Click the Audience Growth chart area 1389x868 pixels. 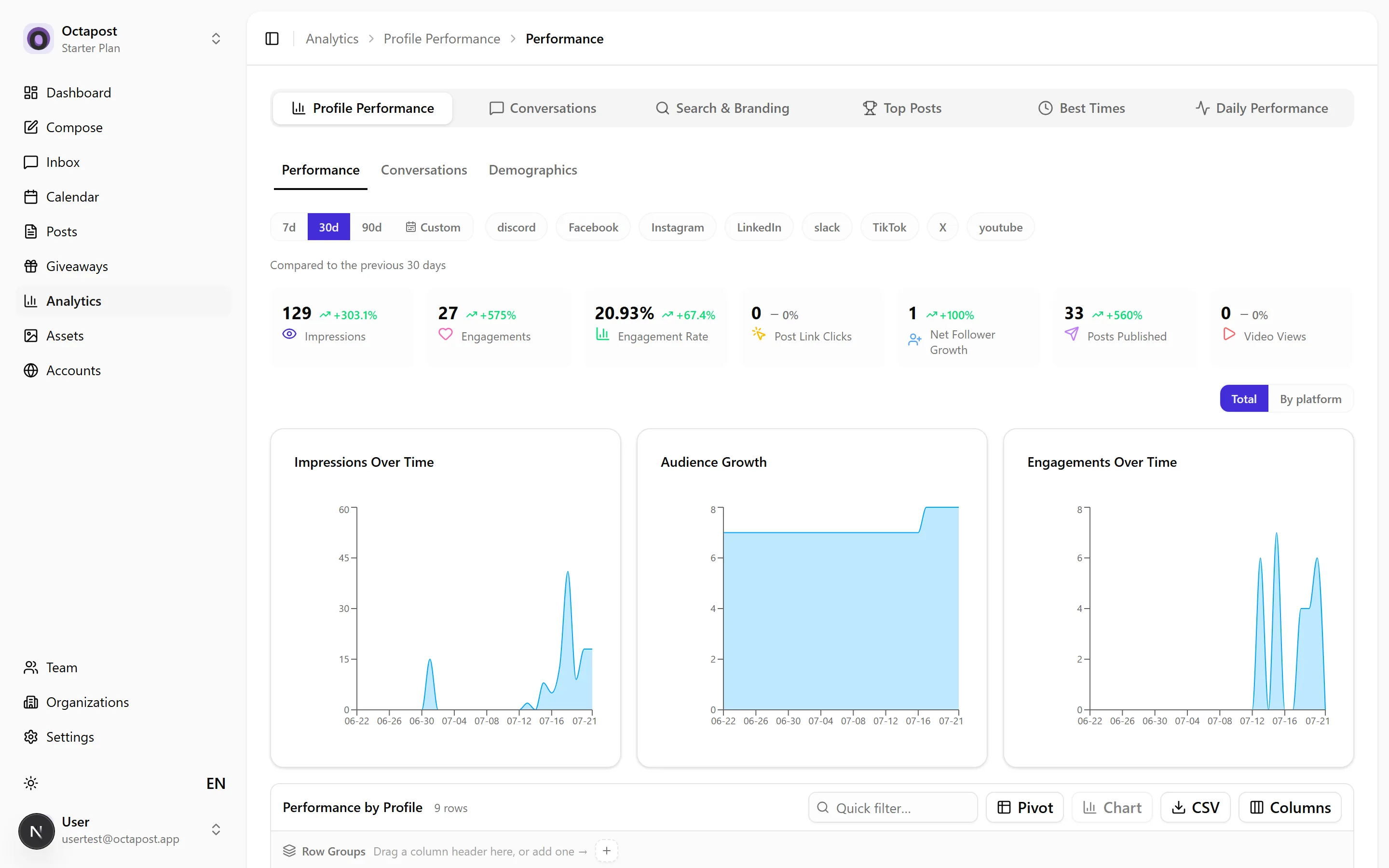(841, 609)
